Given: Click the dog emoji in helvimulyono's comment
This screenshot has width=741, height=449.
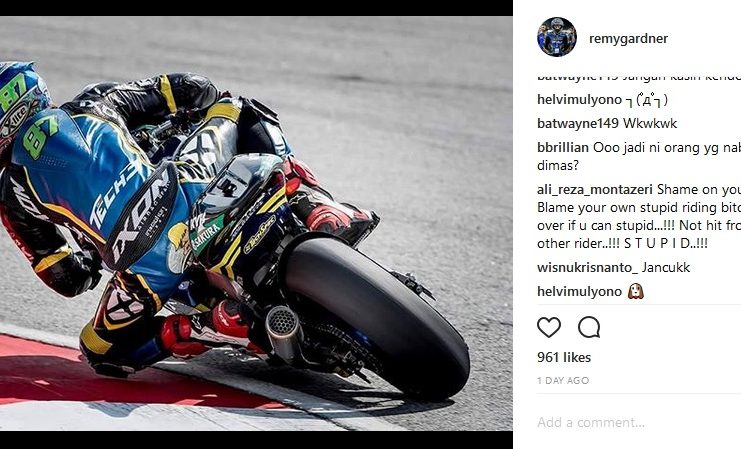Looking at the screenshot, I should (636, 291).
